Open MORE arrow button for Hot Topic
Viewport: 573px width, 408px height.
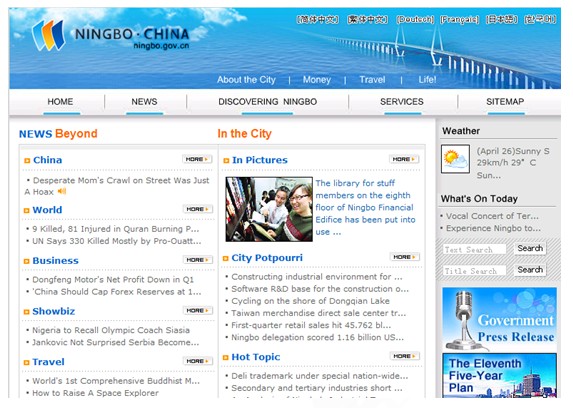point(405,356)
